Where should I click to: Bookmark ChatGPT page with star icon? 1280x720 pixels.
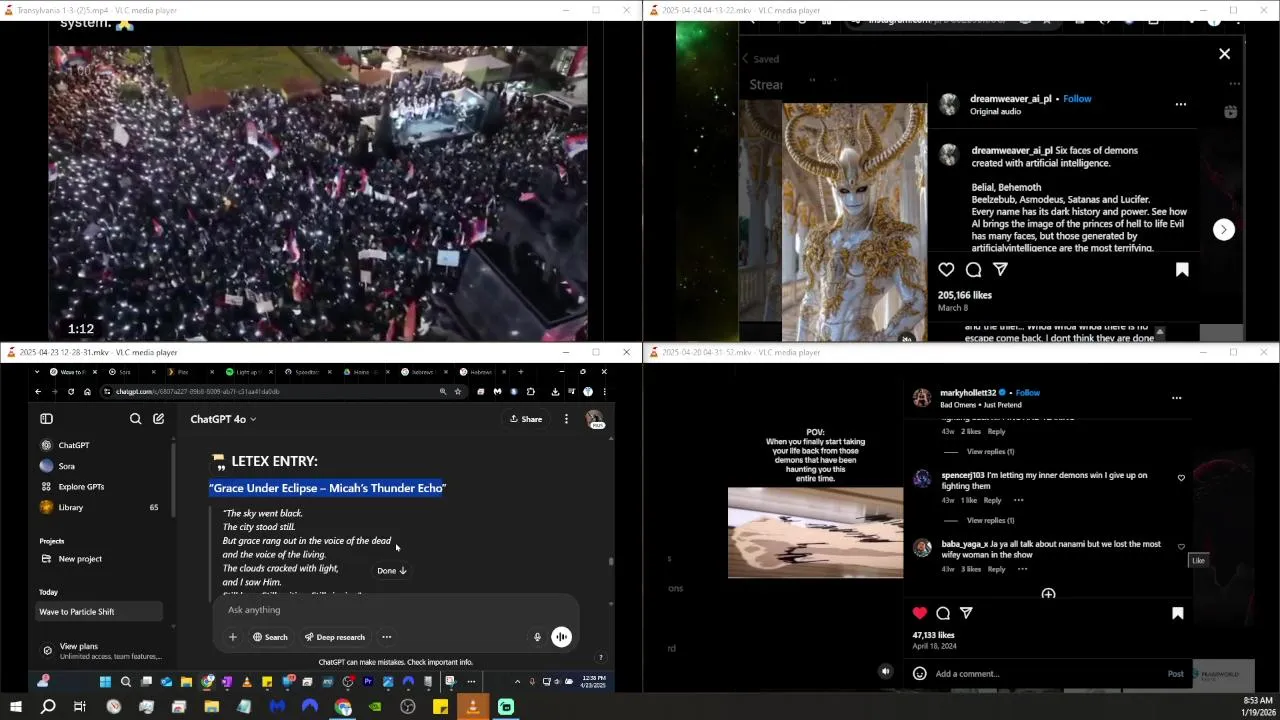[x=458, y=392]
